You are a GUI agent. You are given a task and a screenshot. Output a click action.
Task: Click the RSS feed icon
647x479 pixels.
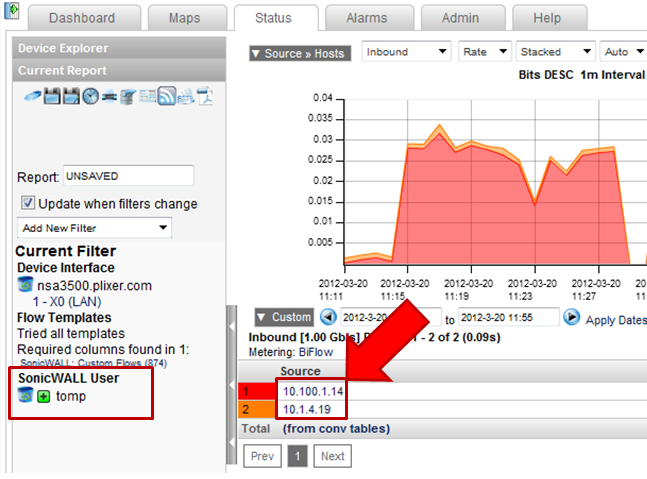168,96
